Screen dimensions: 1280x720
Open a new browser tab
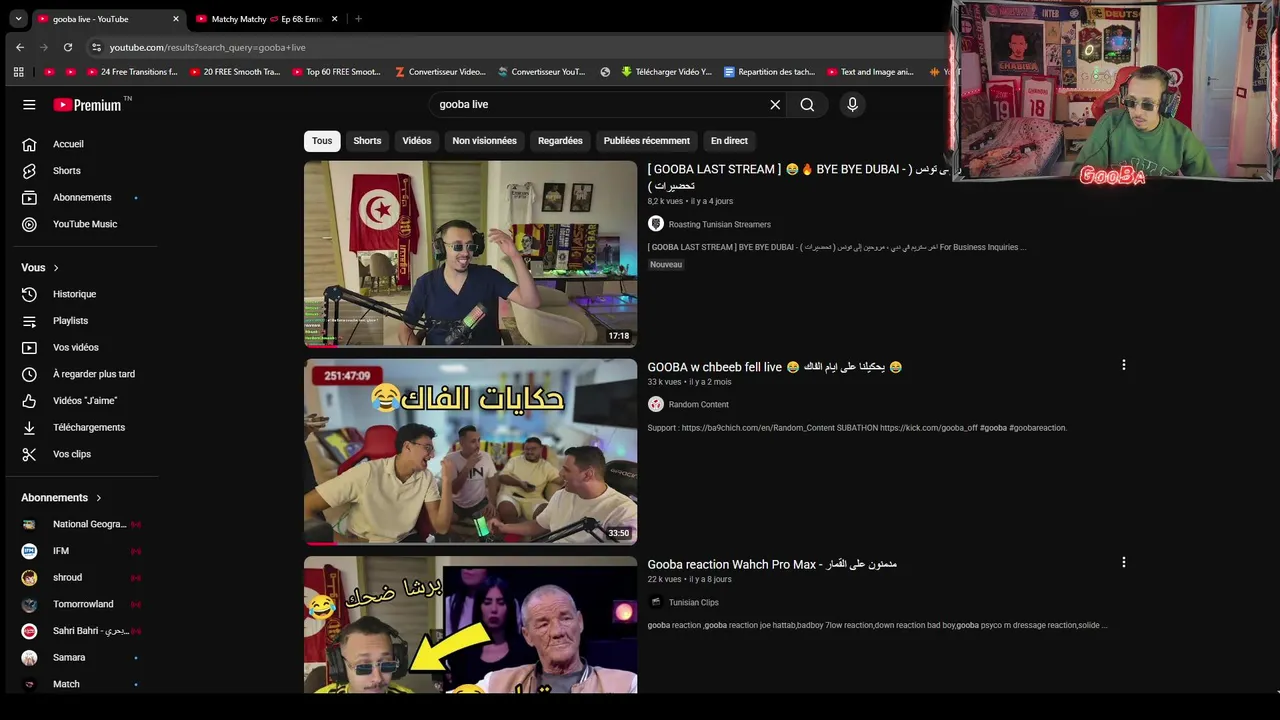[x=358, y=19]
